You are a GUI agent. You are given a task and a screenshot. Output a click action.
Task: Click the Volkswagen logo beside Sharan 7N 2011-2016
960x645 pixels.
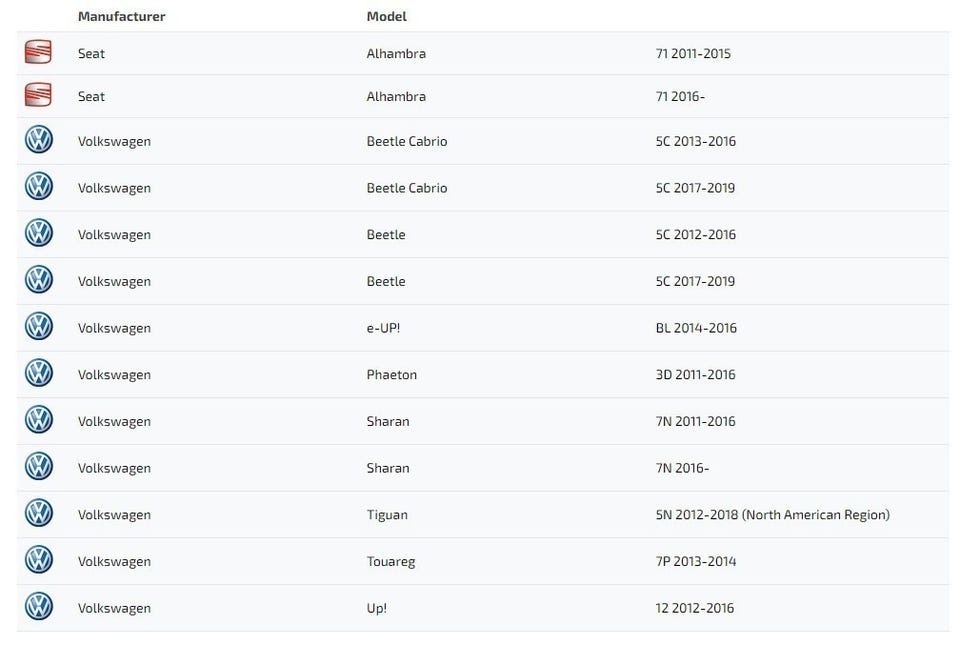pos(39,420)
